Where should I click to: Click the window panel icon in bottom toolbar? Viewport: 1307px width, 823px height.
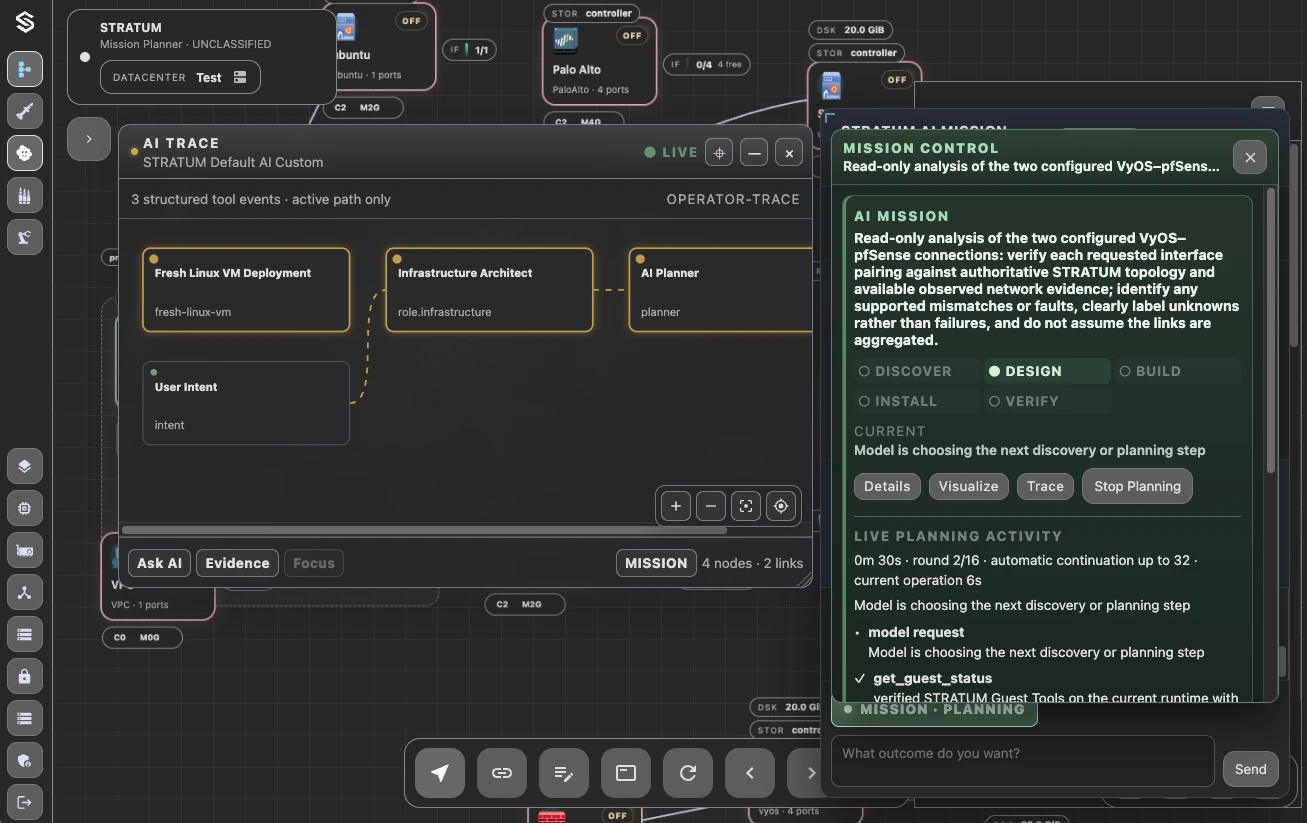click(626, 772)
